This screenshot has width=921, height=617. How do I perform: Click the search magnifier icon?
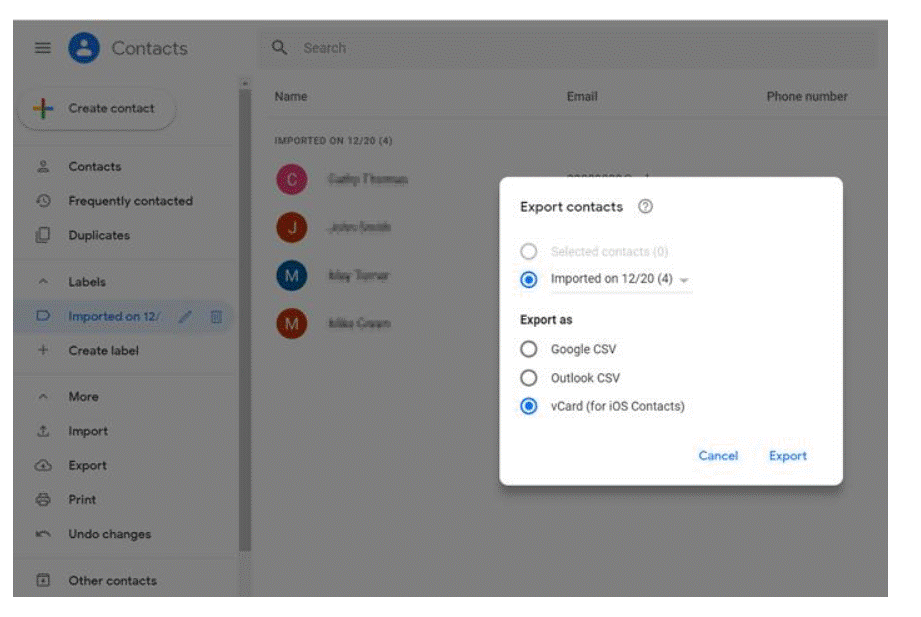(280, 48)
